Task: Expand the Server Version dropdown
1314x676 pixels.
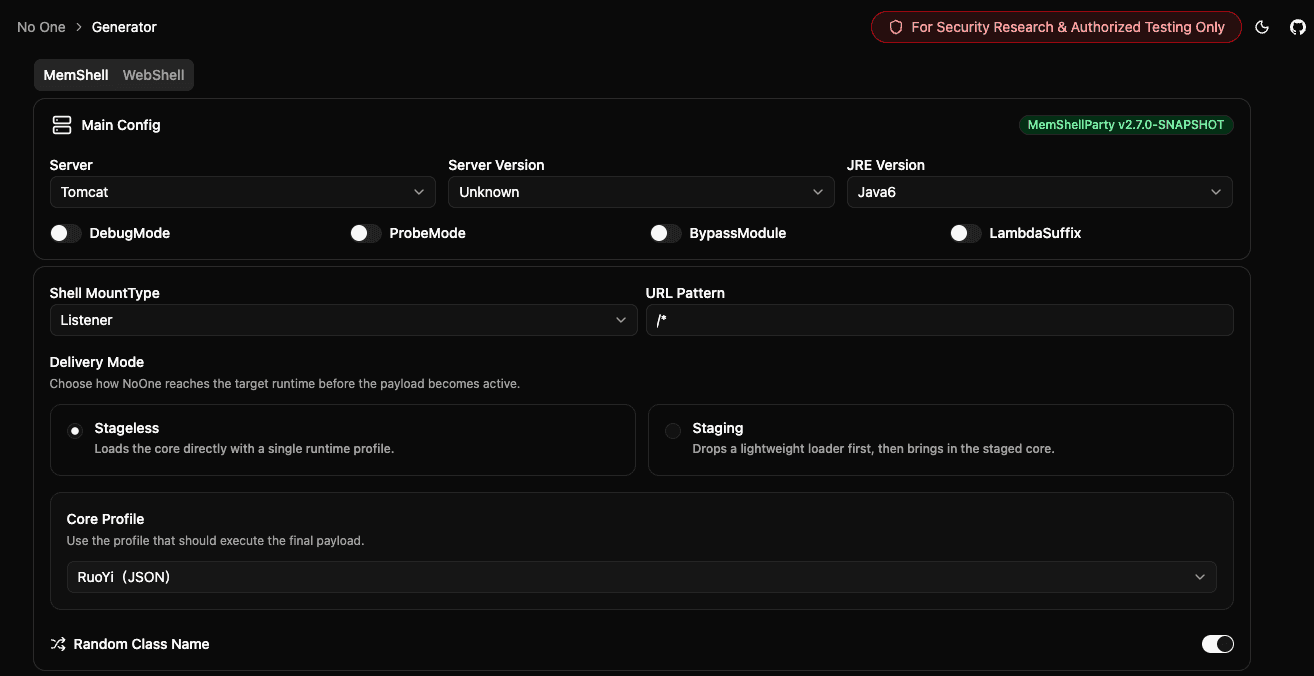Action: tap(641, 192)
